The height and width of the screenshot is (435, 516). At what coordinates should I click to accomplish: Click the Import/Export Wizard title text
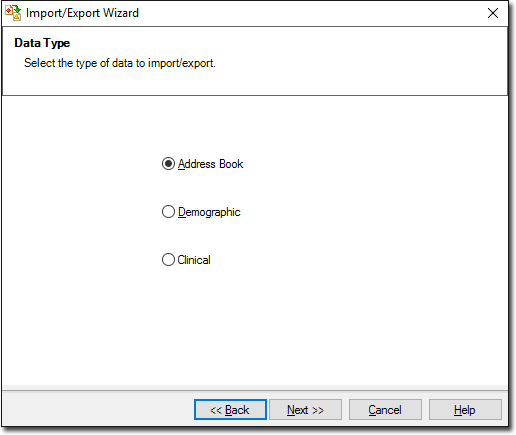(x=82, y=13)
